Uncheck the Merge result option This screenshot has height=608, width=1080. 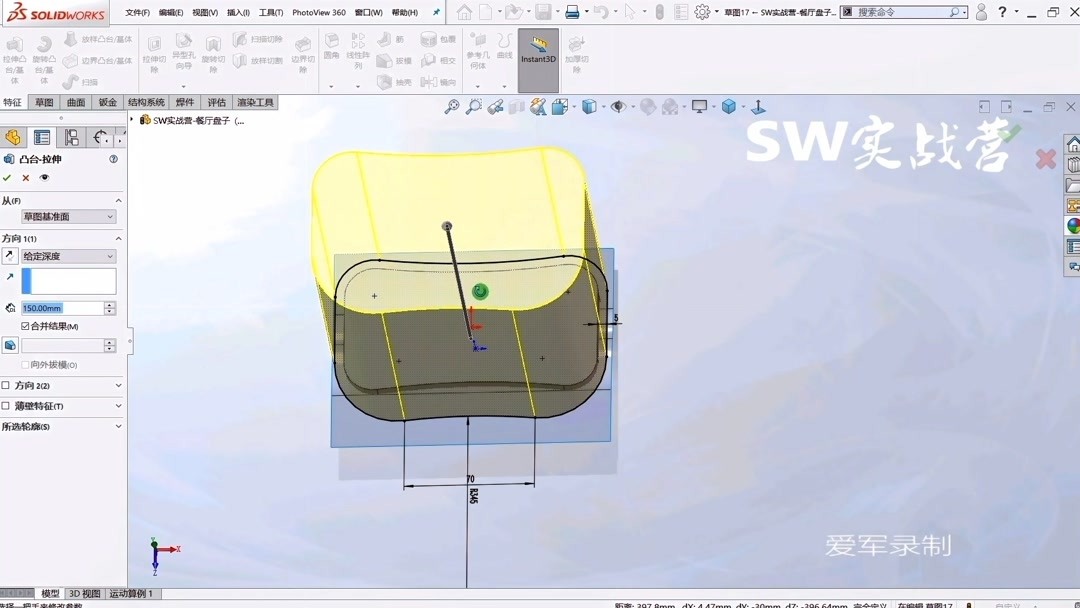tap(25, 326)
